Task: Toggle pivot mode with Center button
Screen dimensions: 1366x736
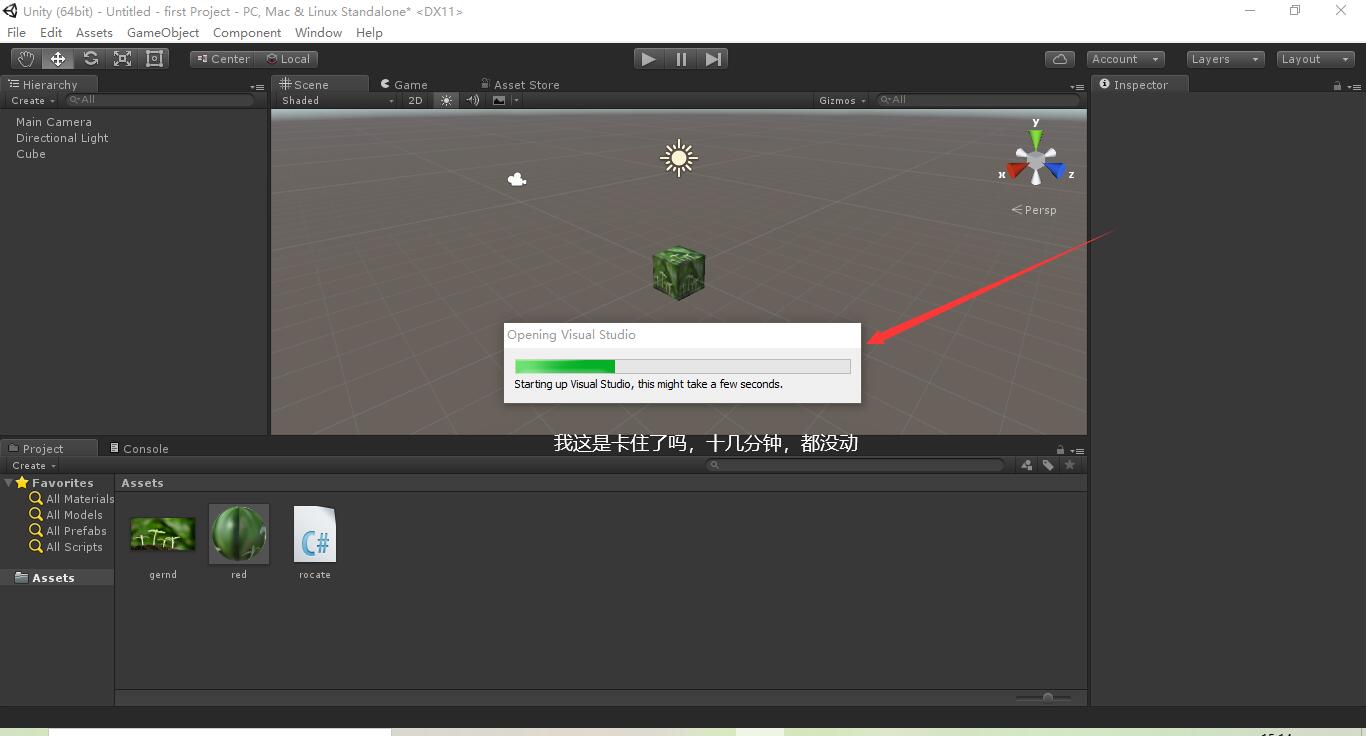Action: click(x=221, y=58)
